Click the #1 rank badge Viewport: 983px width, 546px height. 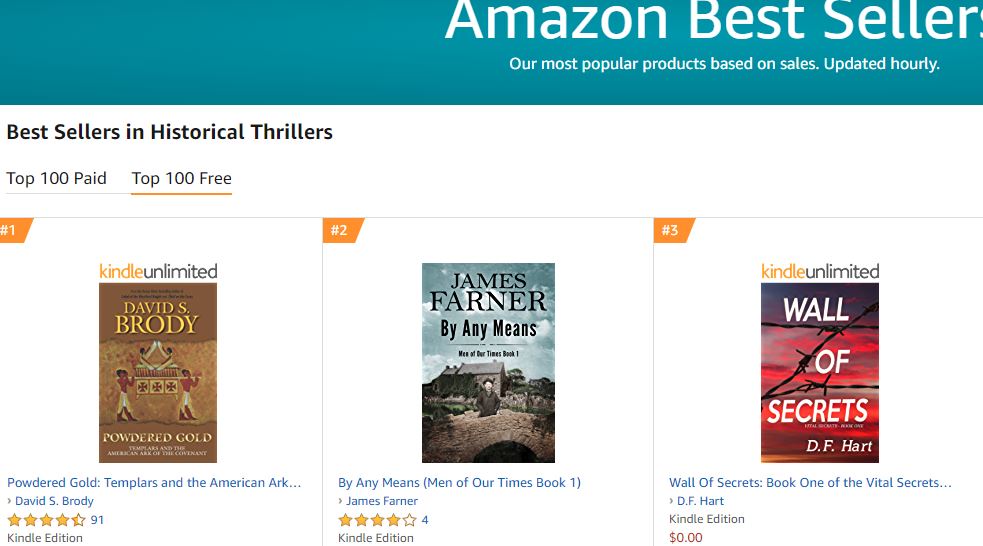(x=12, y=231)
